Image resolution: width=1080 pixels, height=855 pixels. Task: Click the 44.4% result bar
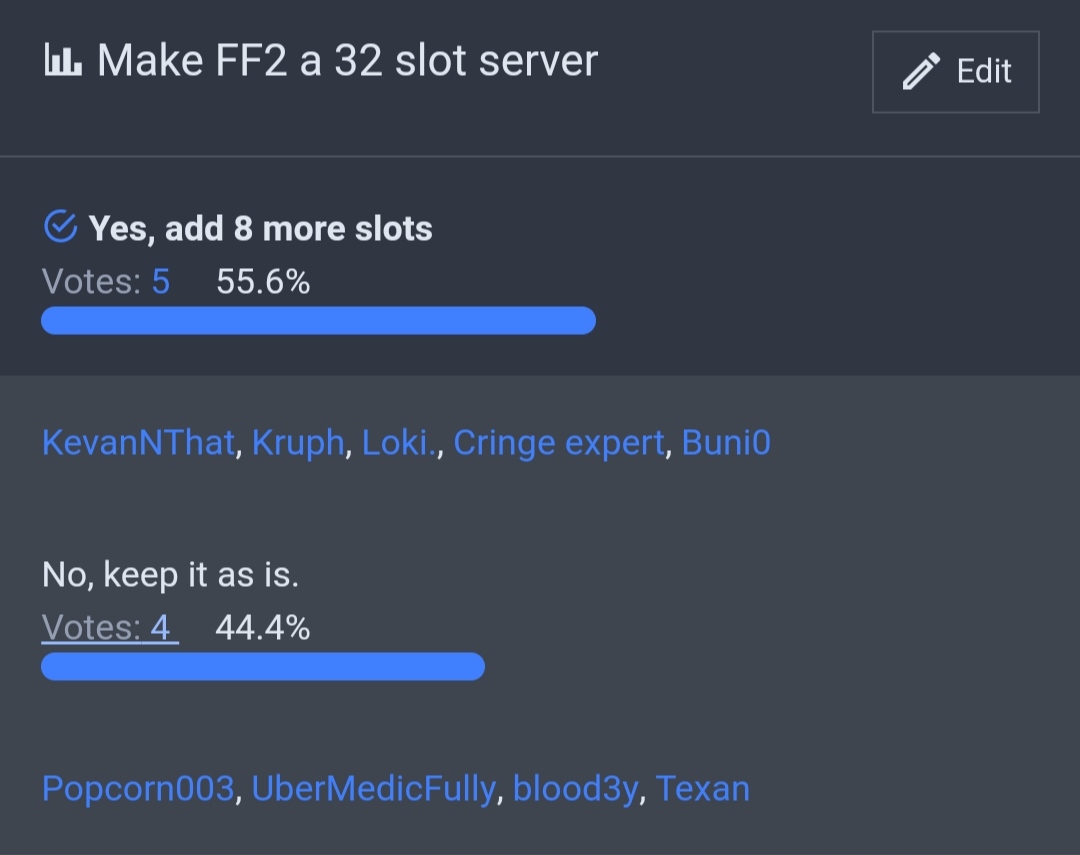(263, 666)
